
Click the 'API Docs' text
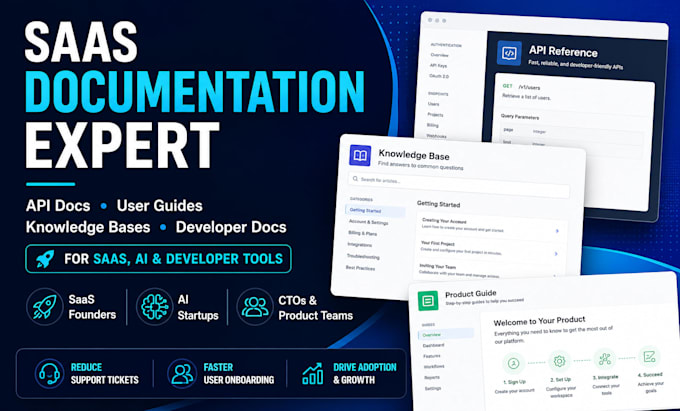(x=58, y=206)
